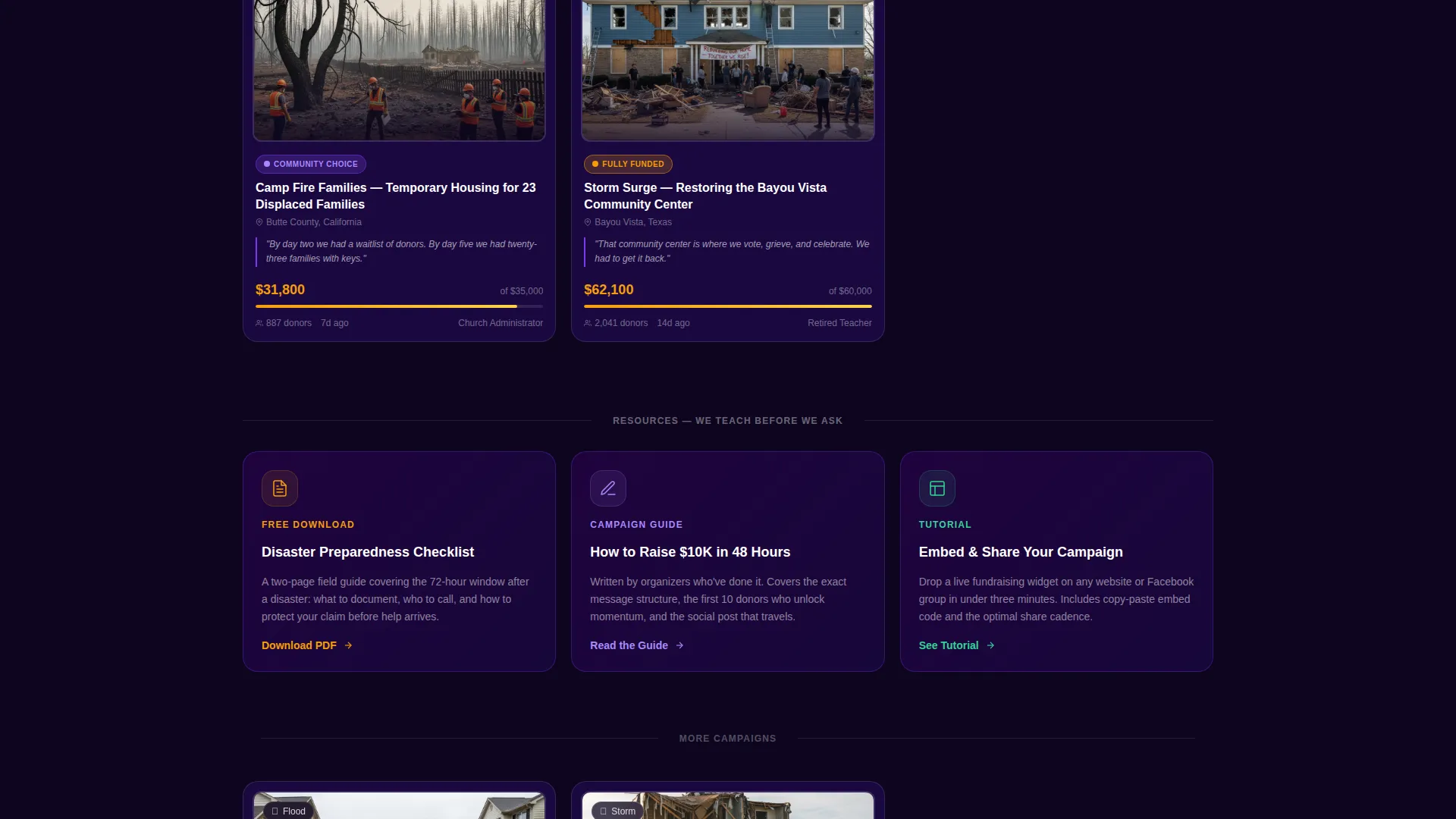
Task: Click the Storm category tag icon
Action: click(604, 811)
